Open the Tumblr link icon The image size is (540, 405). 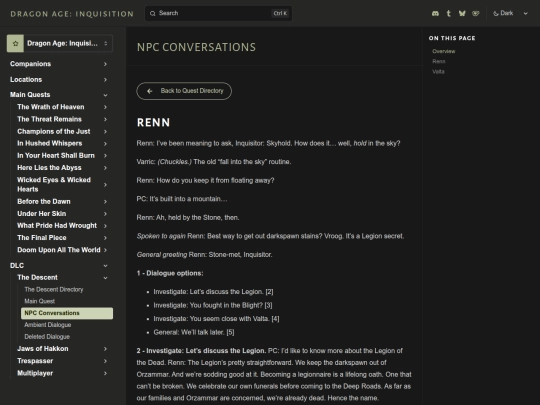click(448, 13)
